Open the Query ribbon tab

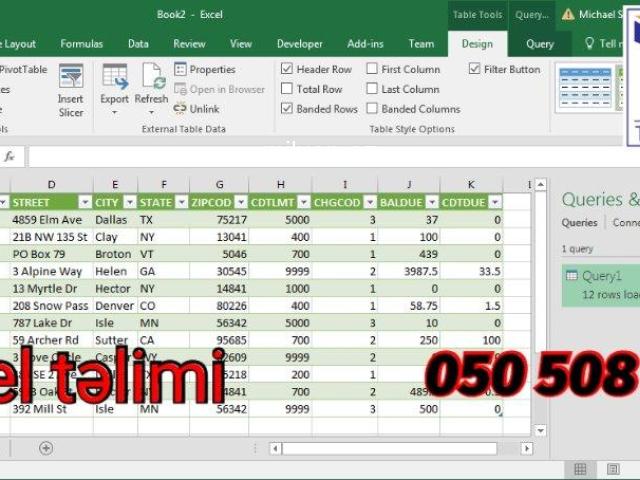540,44
